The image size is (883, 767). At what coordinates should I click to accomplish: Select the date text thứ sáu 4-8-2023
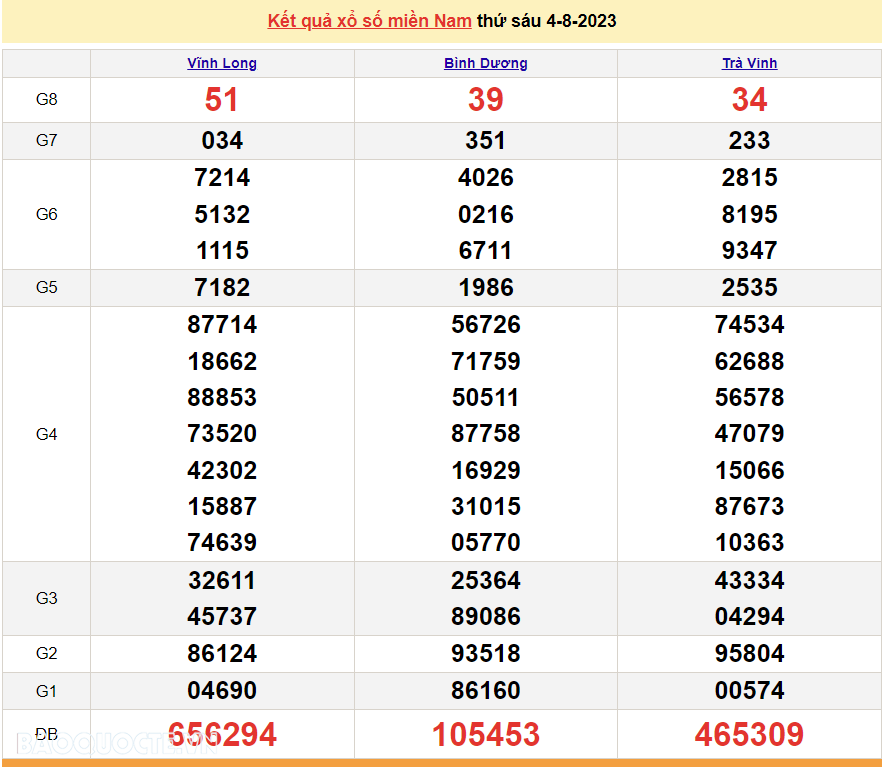point(547,21)
